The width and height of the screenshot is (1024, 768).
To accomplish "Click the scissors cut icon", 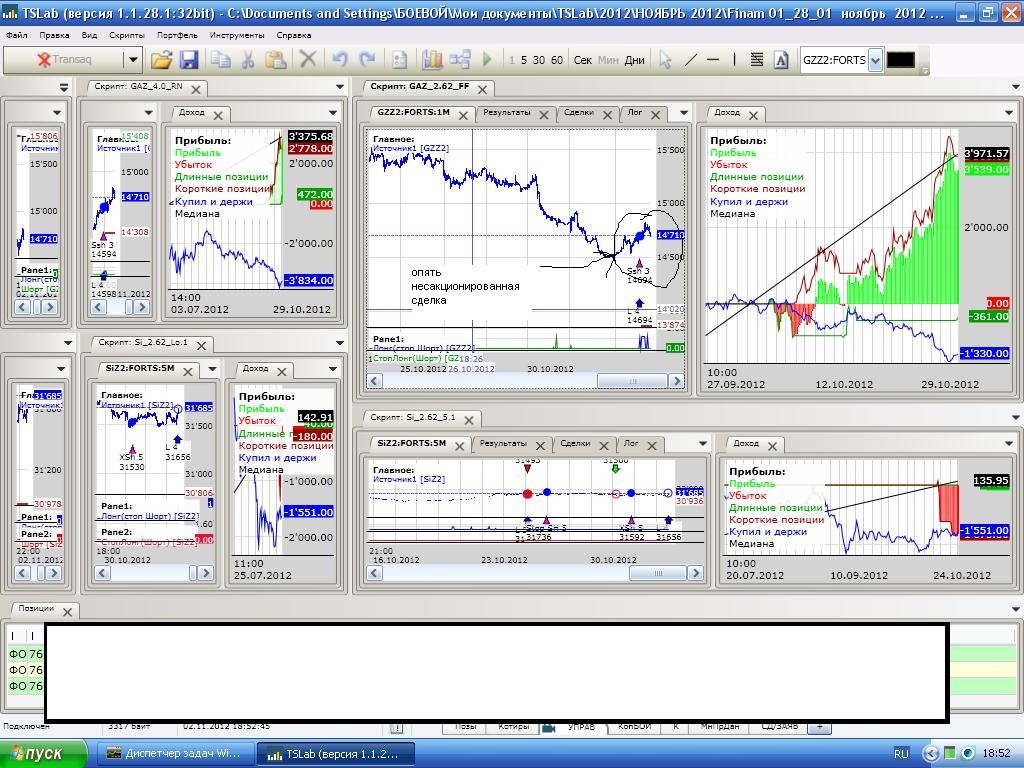I will pos(248,60).
